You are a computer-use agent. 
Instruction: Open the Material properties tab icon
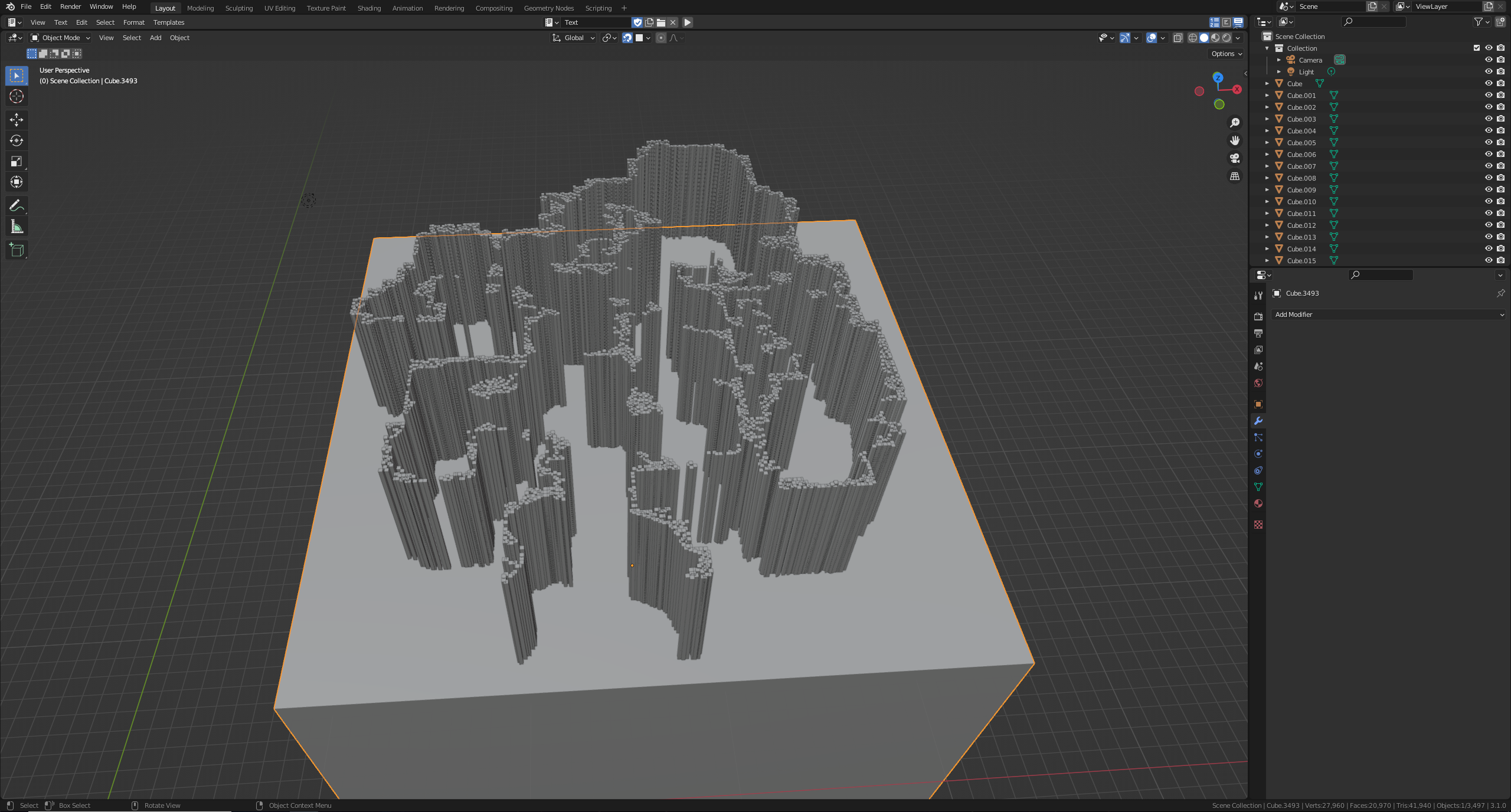pyautogui.click(x=1258, y=503)
